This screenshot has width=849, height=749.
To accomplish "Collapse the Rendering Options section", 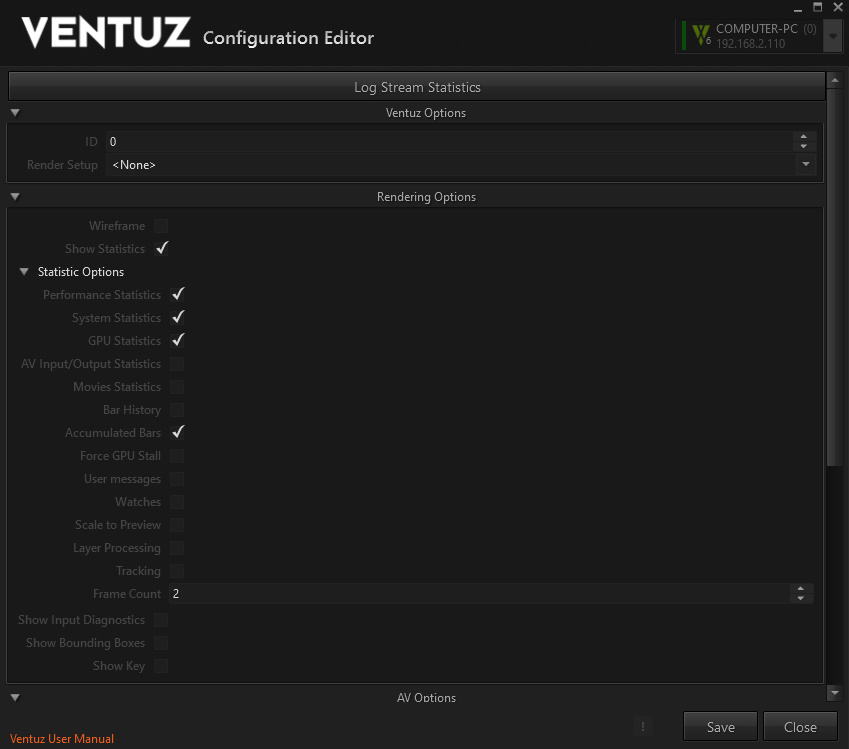I will pyautogui.click(x=15, y=197).
